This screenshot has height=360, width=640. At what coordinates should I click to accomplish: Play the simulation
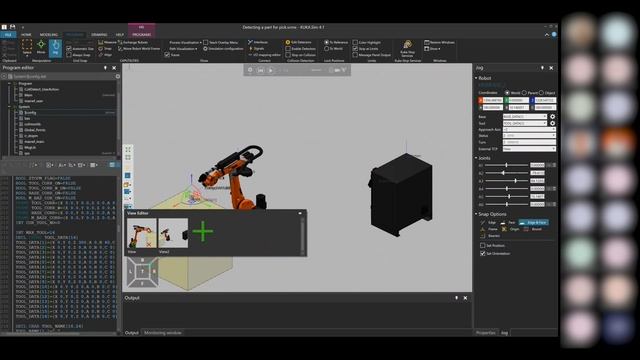pyautogui.click(x=271, y=70)
